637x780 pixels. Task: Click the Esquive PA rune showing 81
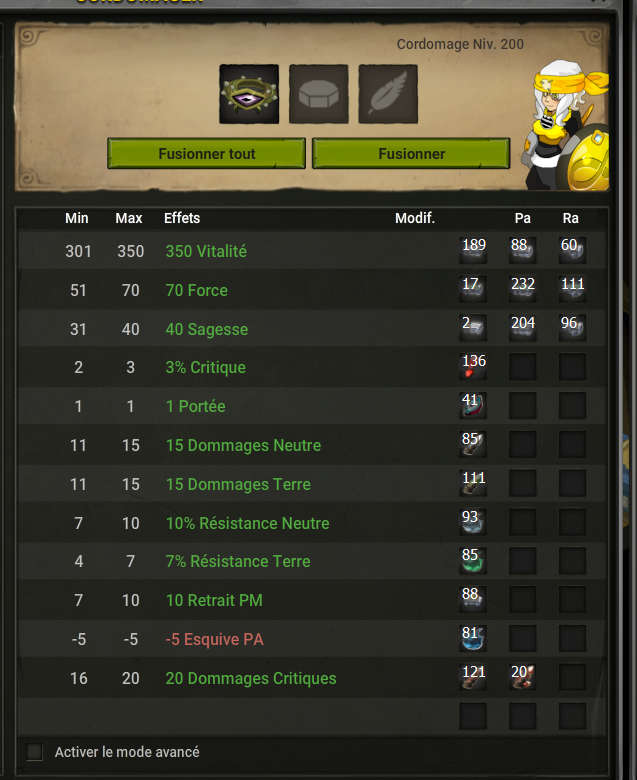tap(473, 639)
